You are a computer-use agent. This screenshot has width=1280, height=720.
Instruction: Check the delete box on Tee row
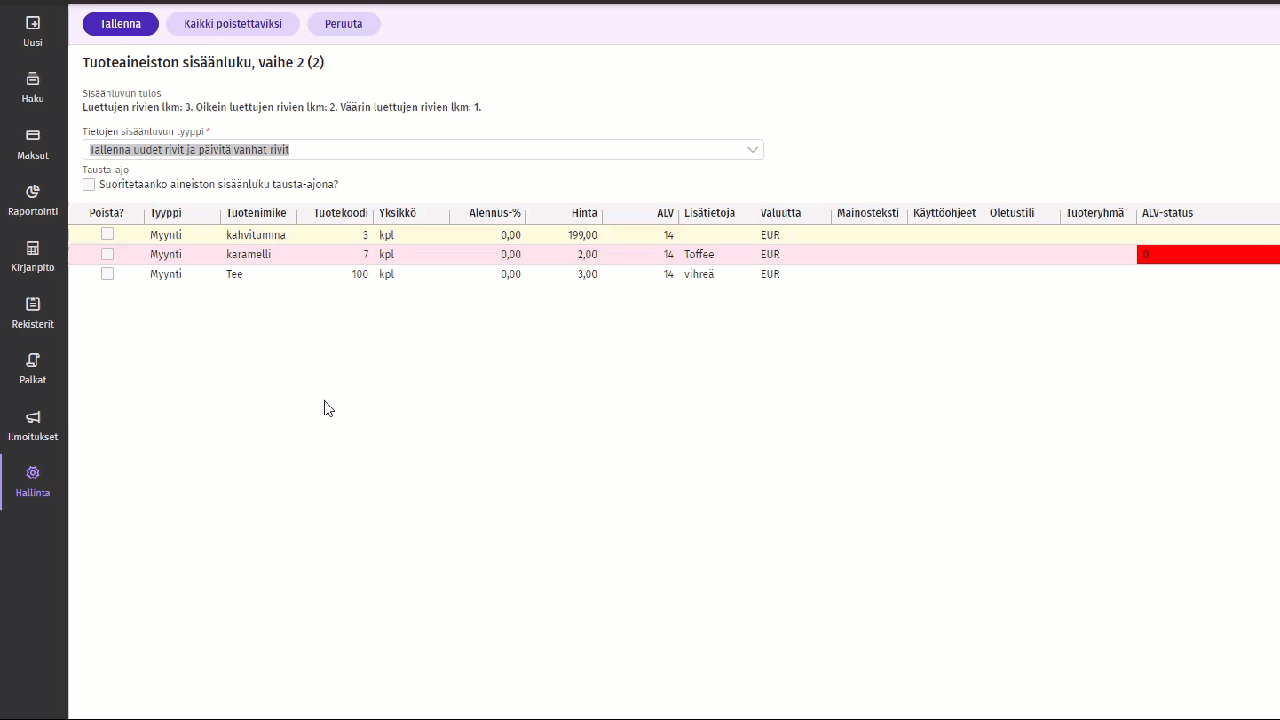click(x=107, y=274)
